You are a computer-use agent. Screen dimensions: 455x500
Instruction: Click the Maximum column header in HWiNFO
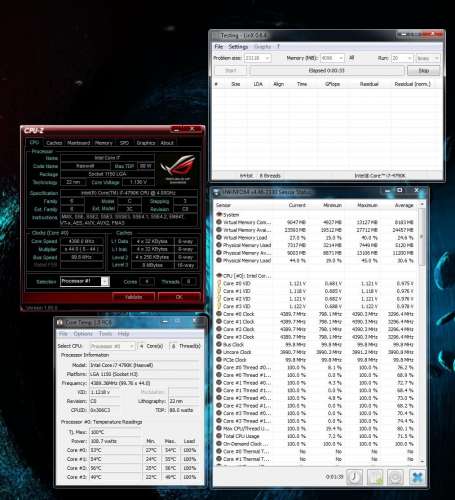click(x=367, y=205)
